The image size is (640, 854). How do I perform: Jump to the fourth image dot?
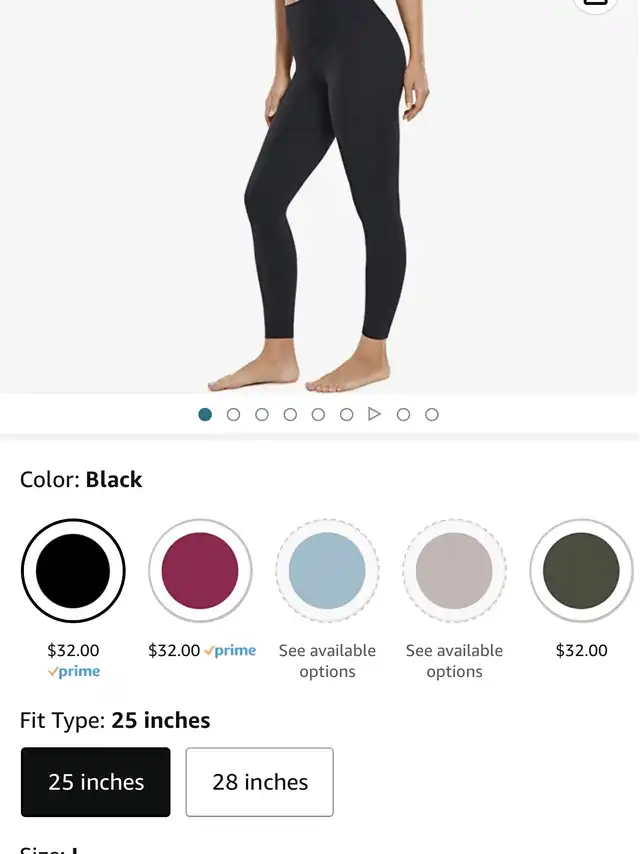point(290,414)
